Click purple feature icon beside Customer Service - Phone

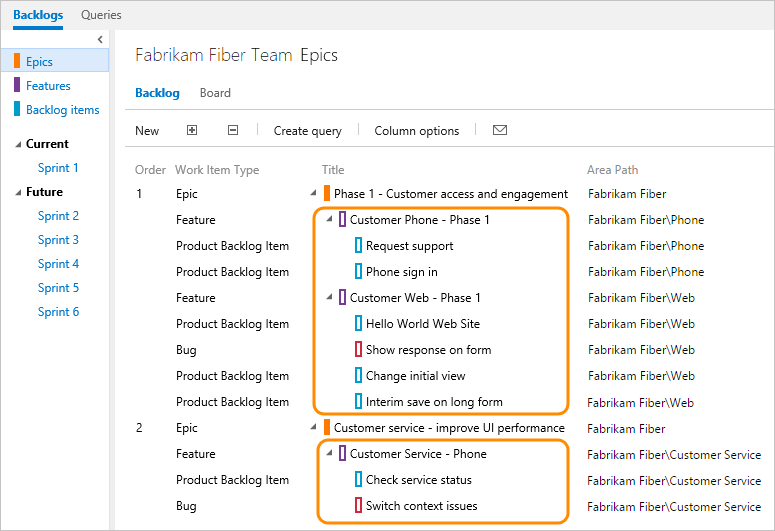[x=342, y=453]
